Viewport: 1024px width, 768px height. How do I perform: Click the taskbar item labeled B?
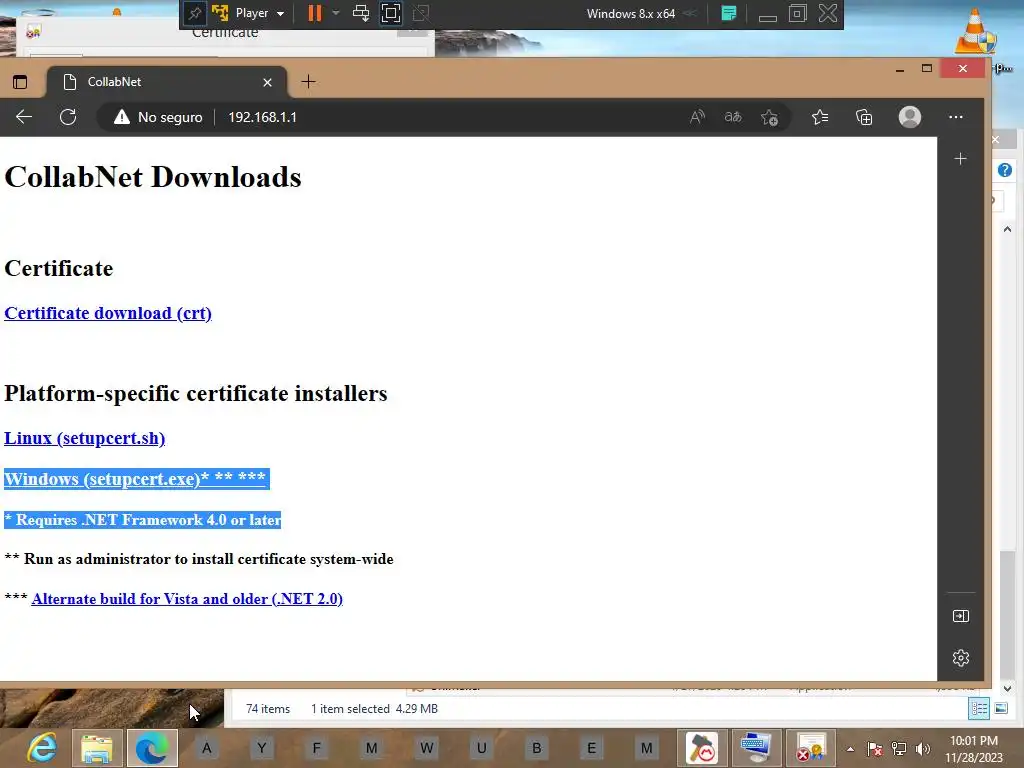(536, 748)
